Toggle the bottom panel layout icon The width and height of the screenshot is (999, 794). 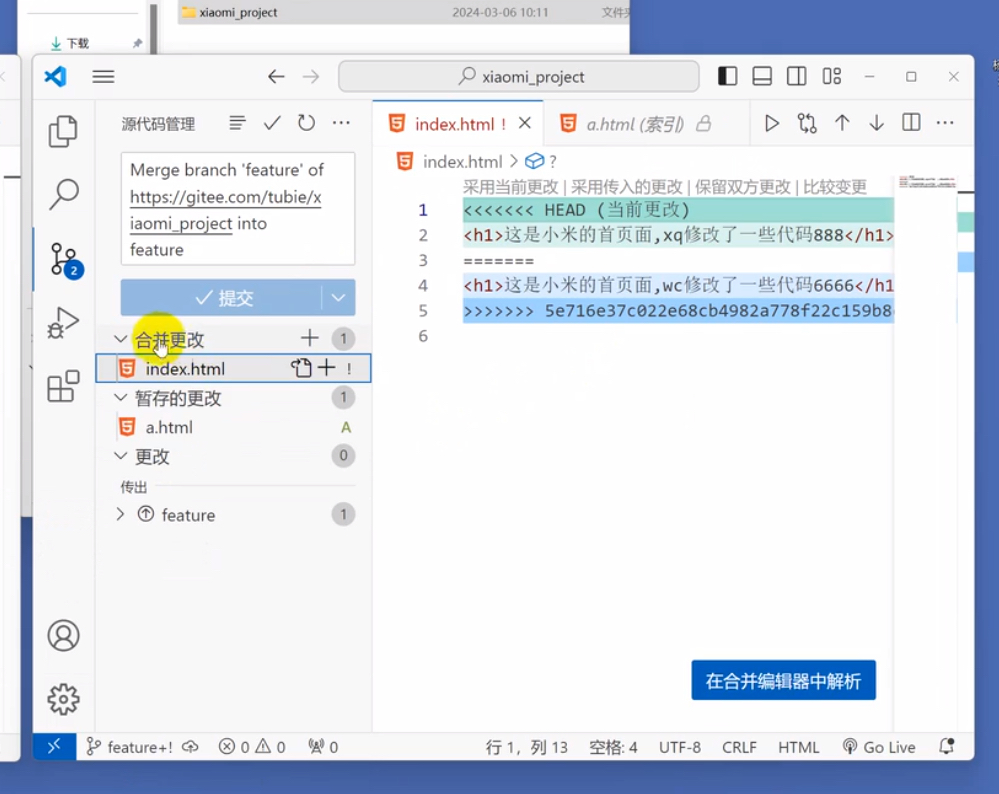(762, 76)
